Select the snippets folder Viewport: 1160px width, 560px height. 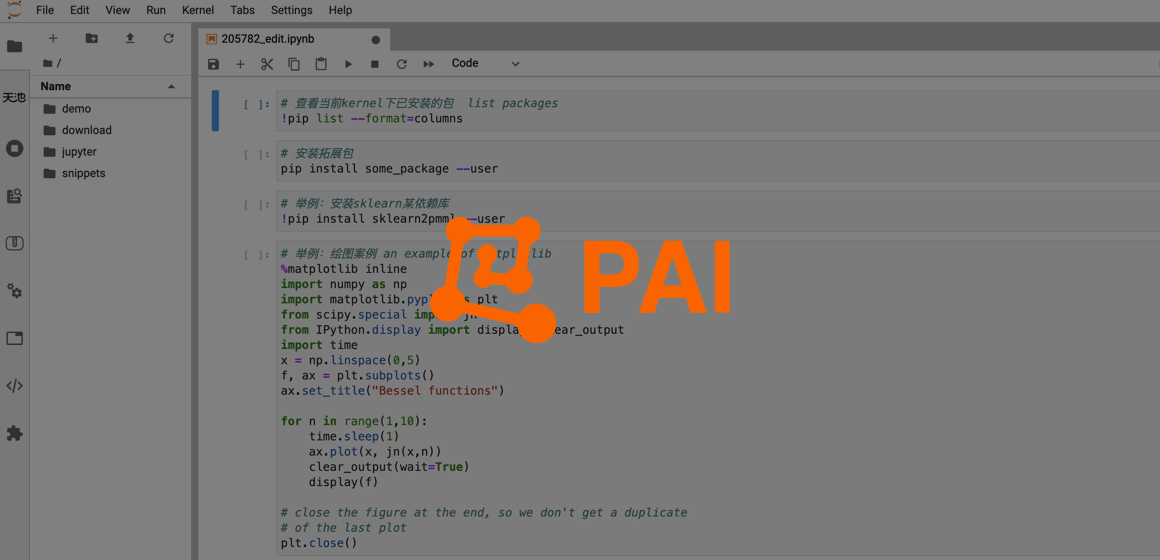[x=111, y=173]
